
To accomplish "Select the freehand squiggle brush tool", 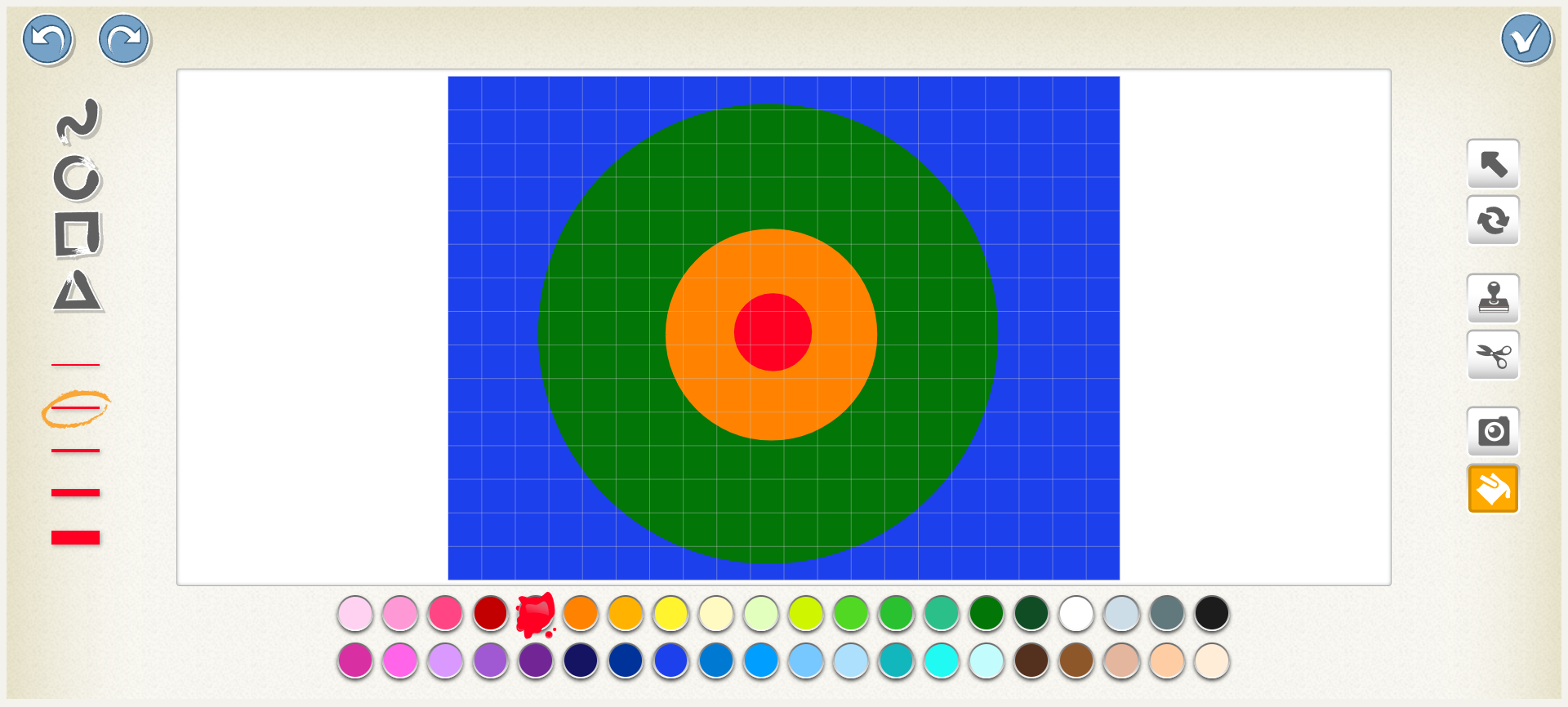I will point(78,120).
